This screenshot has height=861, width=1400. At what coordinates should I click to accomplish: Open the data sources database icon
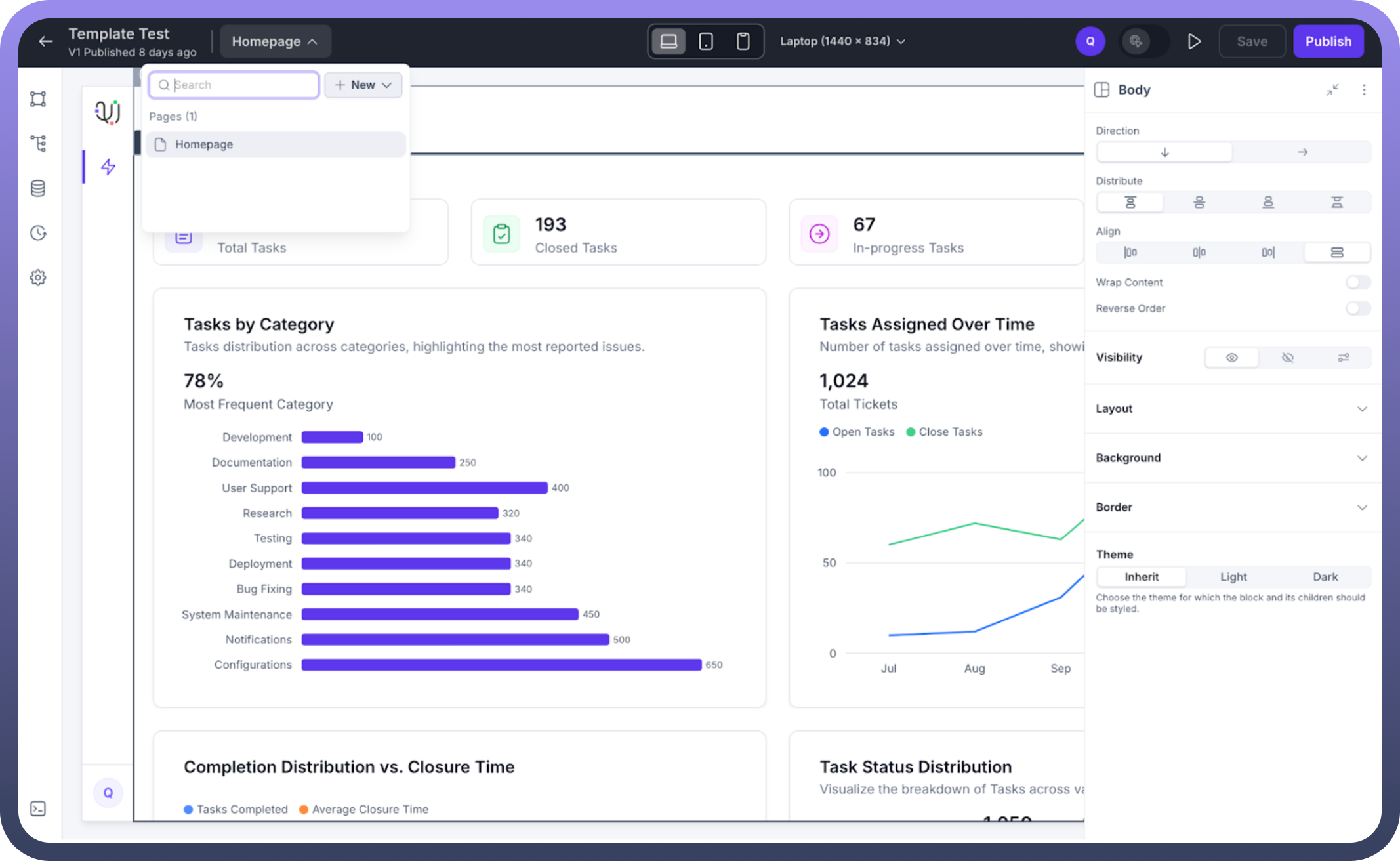[38, 188]
